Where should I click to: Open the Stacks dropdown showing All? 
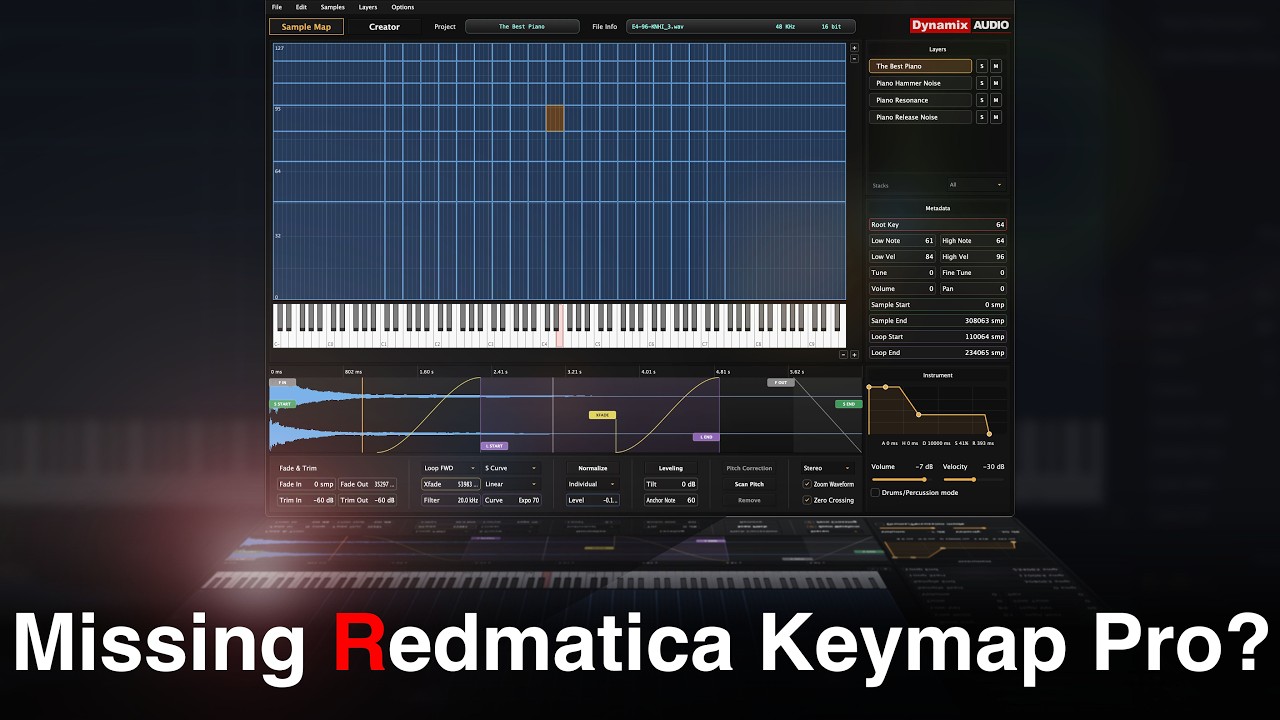point(975,185)
